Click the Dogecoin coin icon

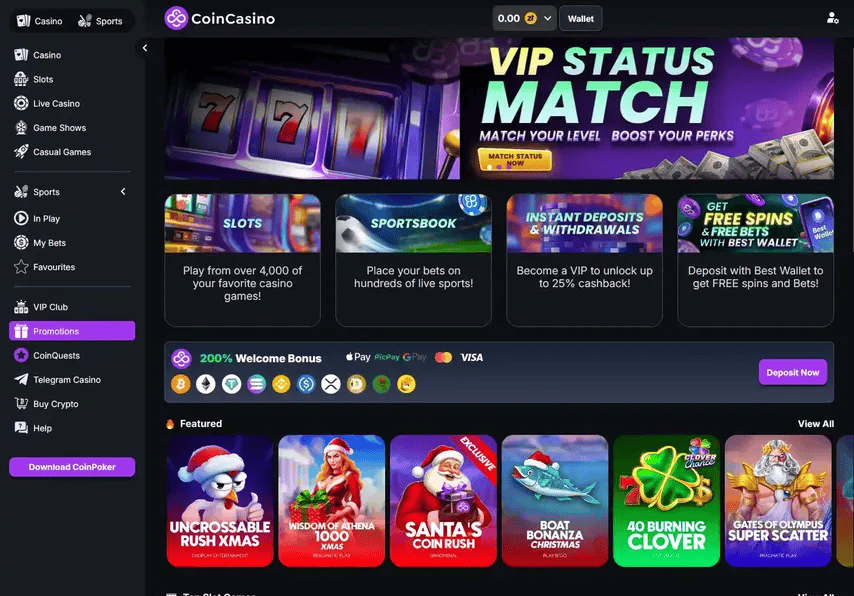(356, 384)
